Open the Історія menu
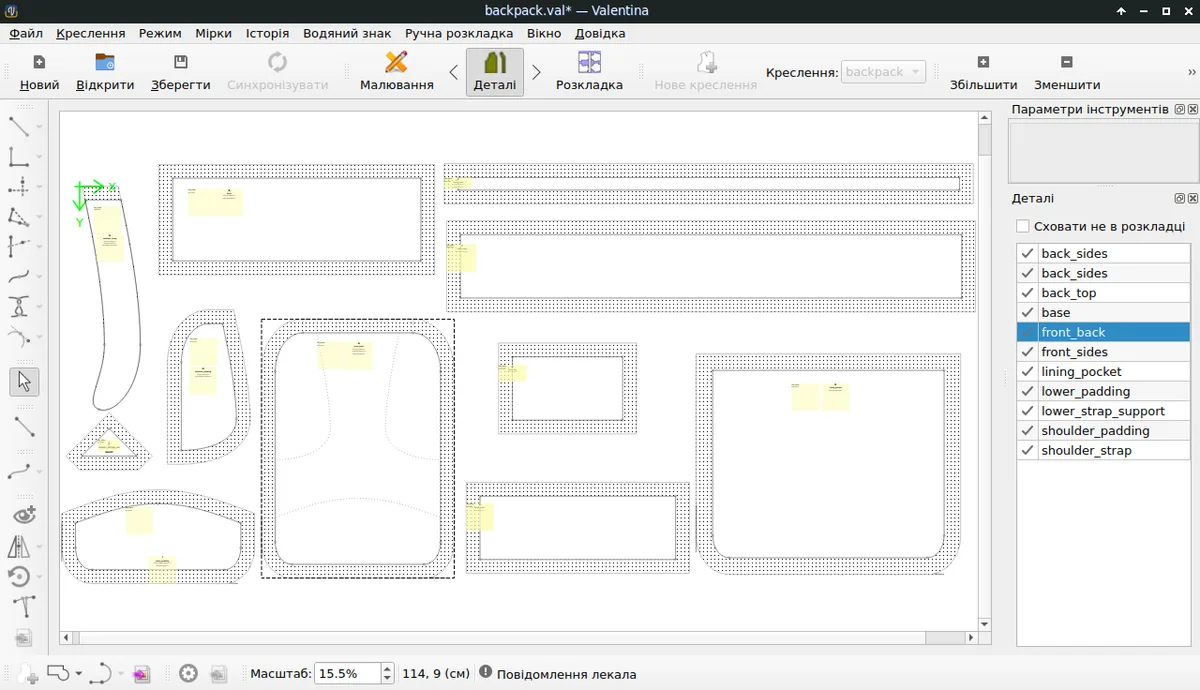Screen dimensions: 1200x690 click(x=268, y=33)
